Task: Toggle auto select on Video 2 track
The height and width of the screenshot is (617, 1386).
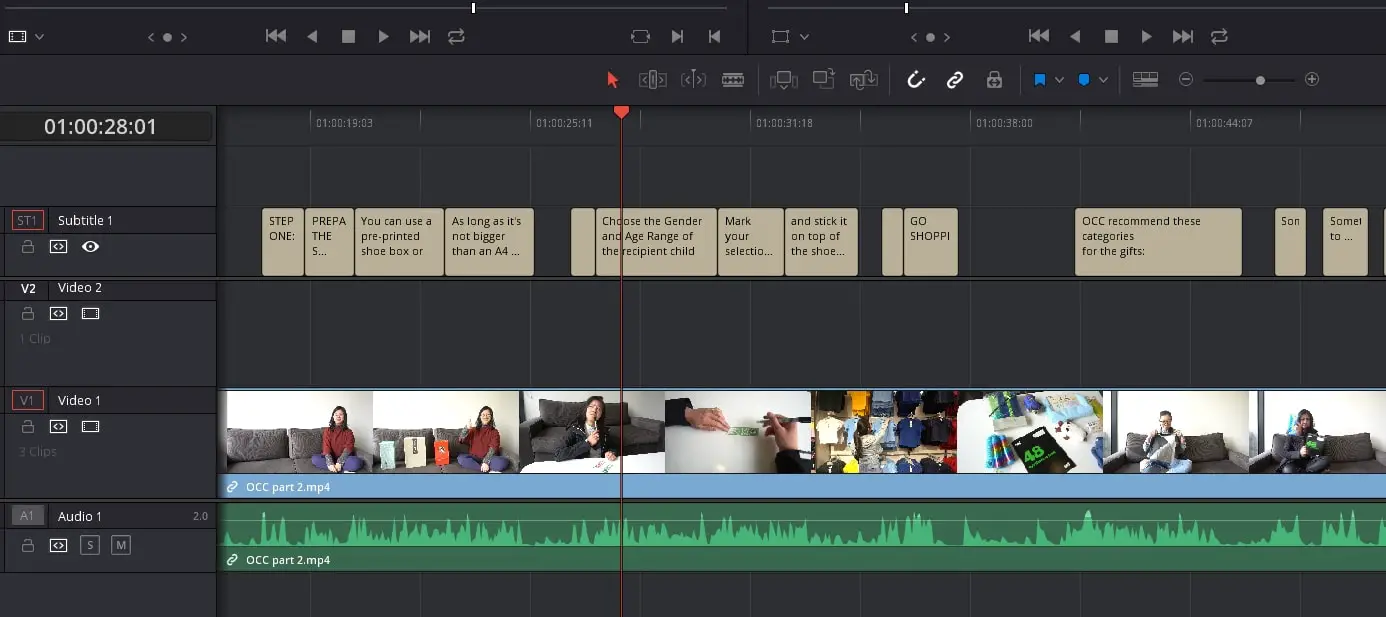Action: pos(59,313)
